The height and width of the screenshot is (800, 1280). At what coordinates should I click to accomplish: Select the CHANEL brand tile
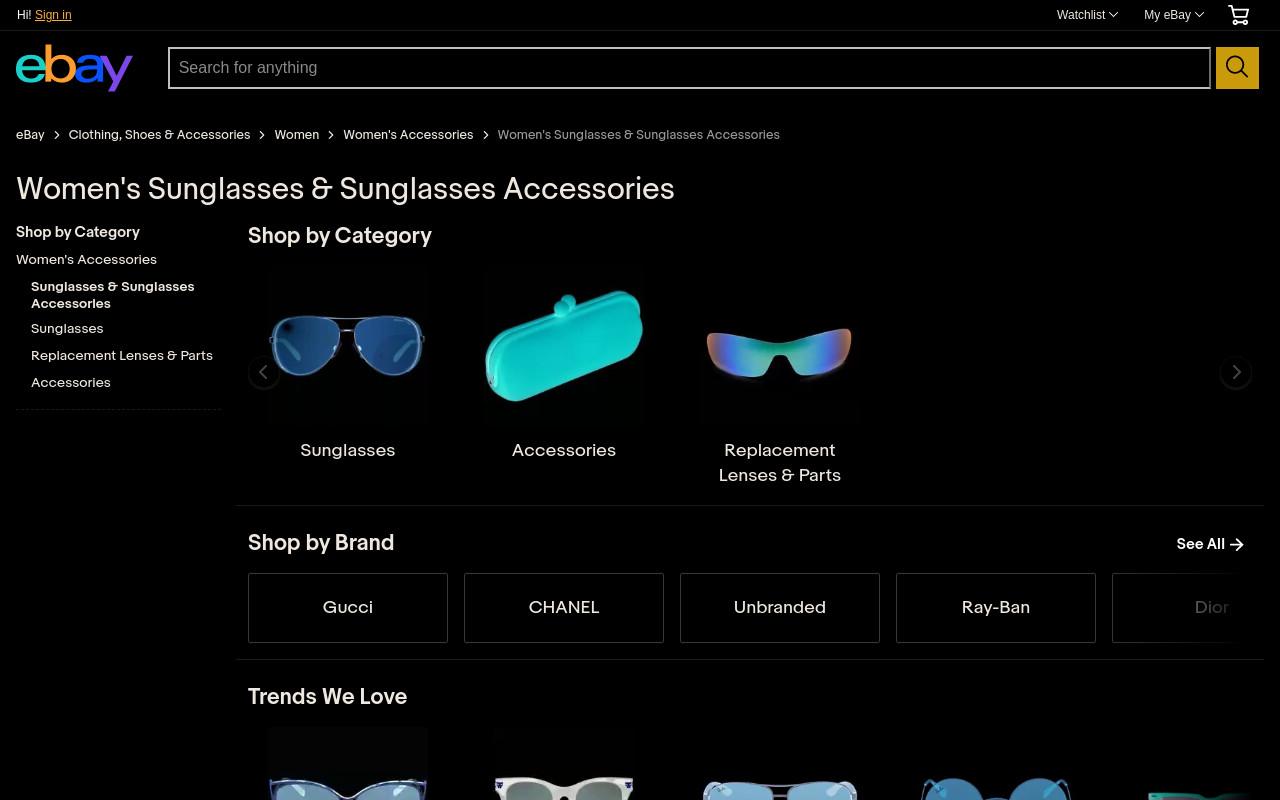tap(564, 608)
